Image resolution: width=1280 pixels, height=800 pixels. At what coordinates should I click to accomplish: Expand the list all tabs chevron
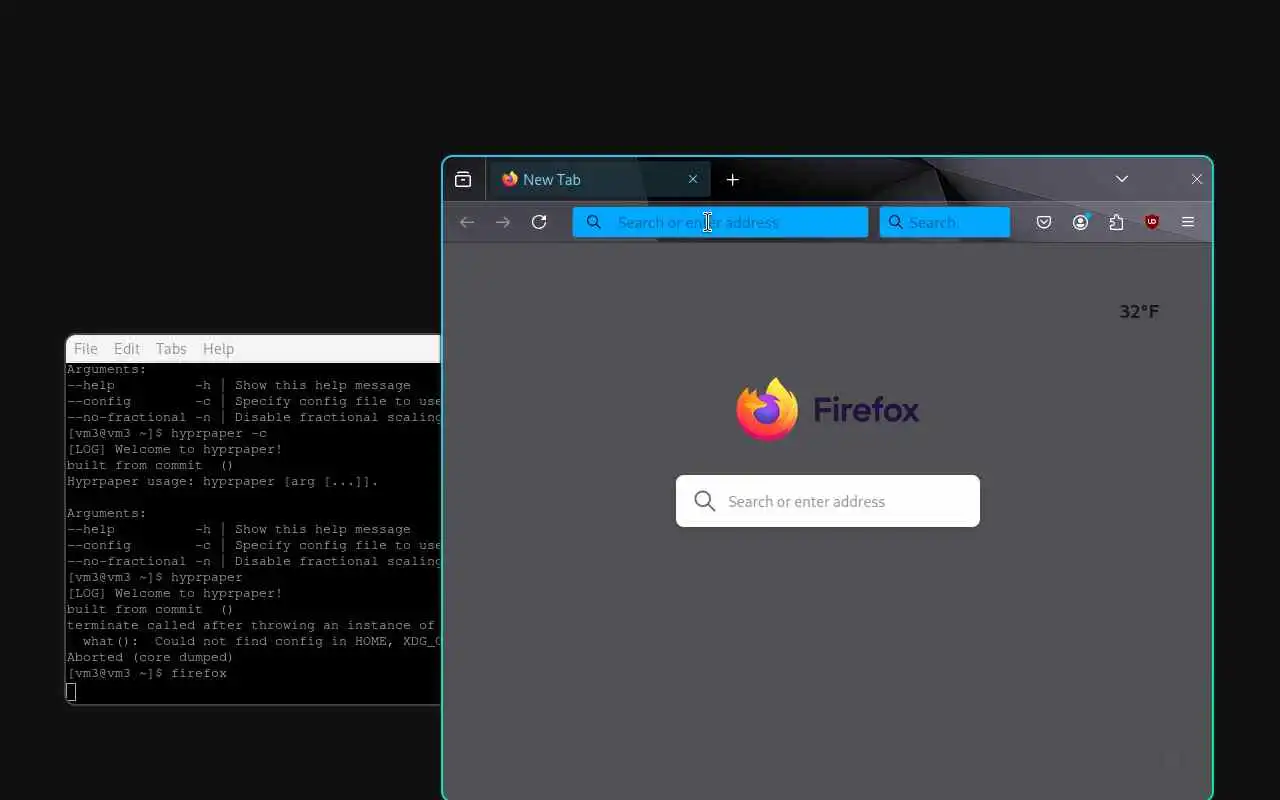[x=1122, y=179]
